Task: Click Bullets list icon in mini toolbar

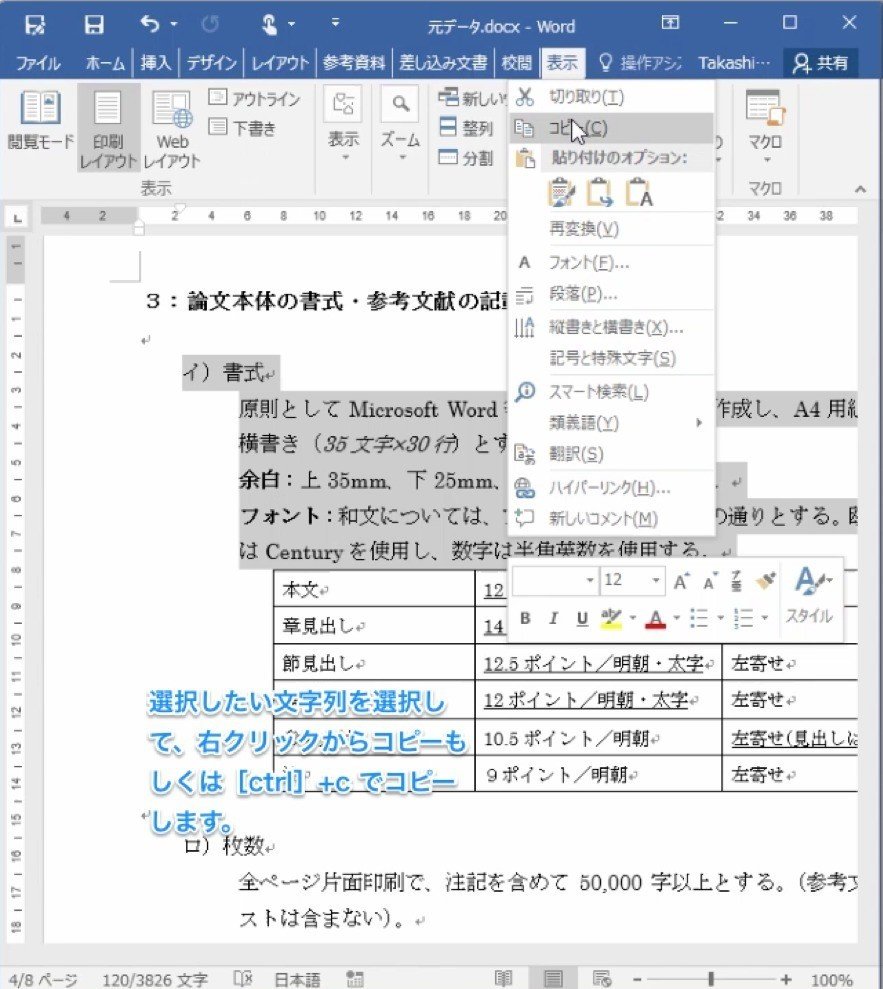Action: (x=699, y=618)
